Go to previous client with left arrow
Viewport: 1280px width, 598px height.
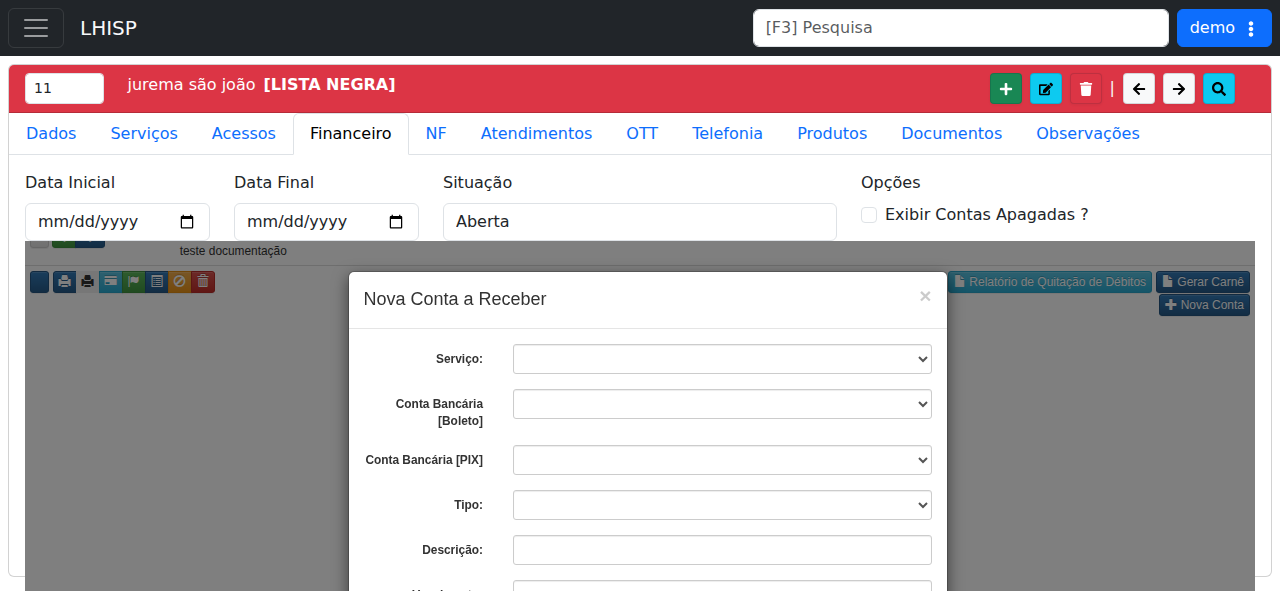click(1139, 89)
